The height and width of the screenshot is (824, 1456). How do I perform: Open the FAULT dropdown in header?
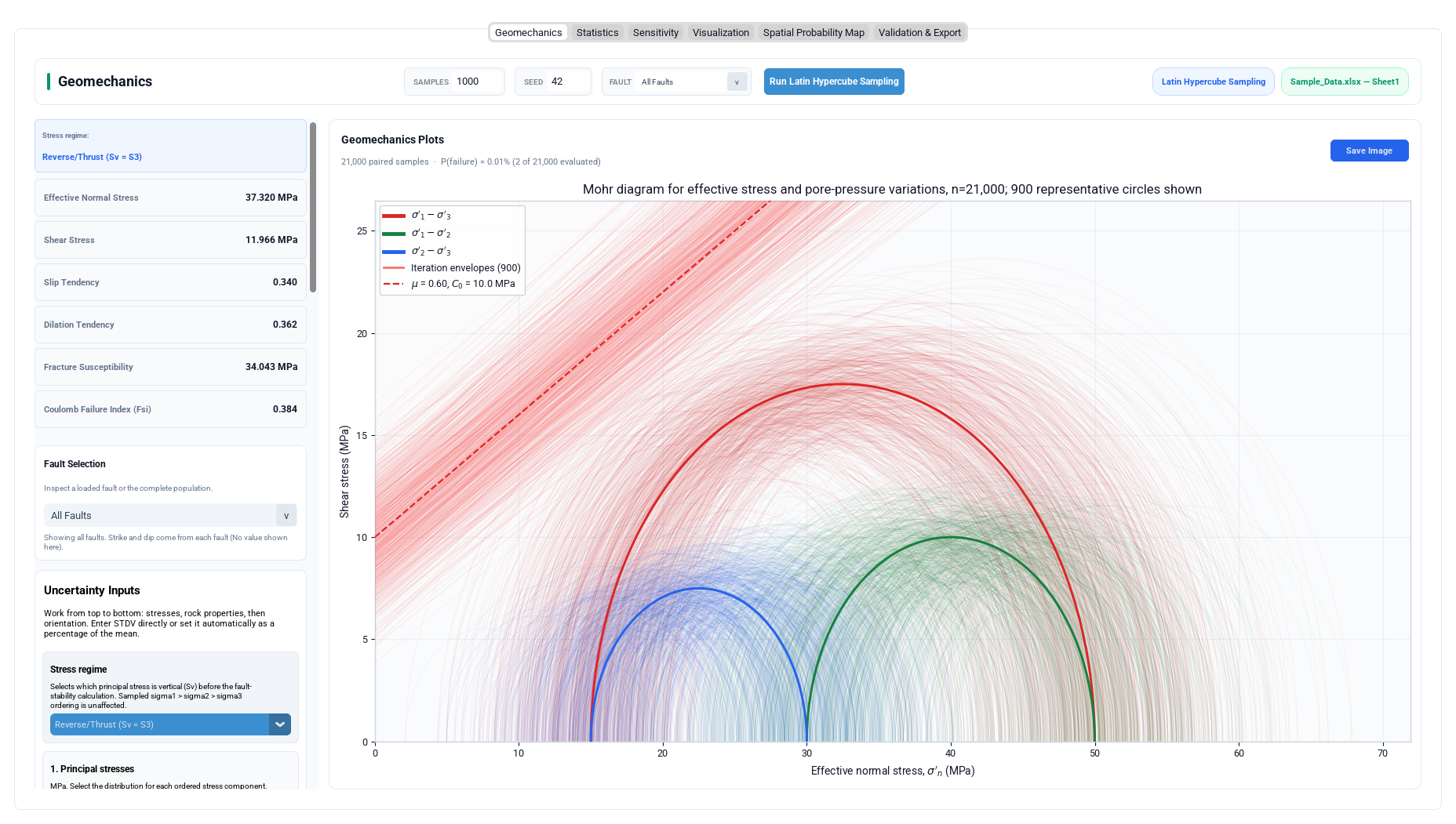click(693, 82)
